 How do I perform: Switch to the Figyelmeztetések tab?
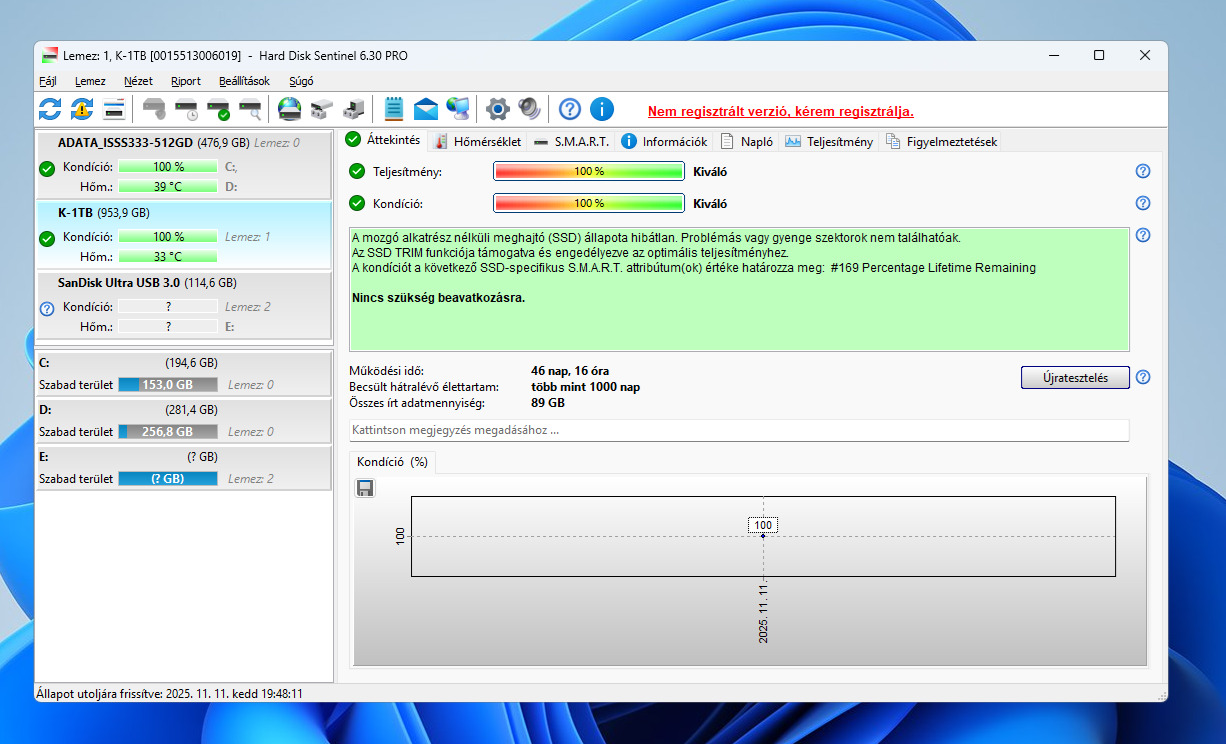click(941, 142)
